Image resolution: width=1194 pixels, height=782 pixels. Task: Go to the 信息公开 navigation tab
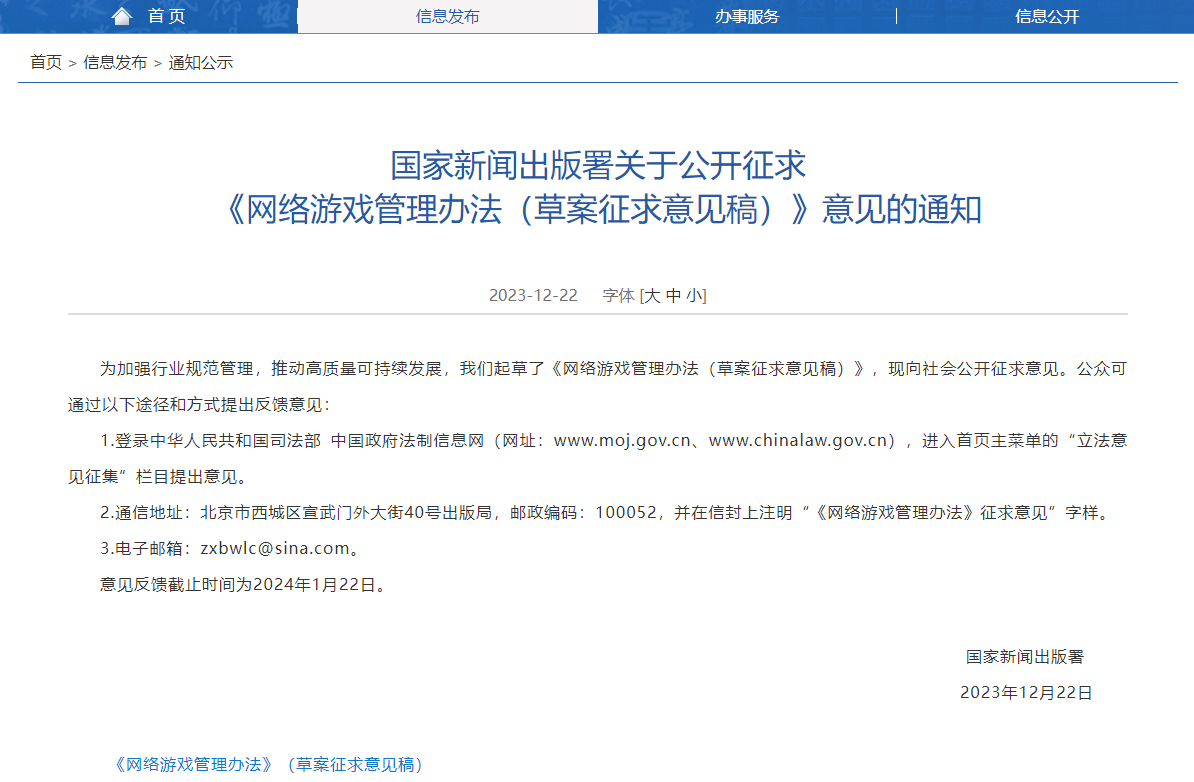click(x=1046, y=16)
